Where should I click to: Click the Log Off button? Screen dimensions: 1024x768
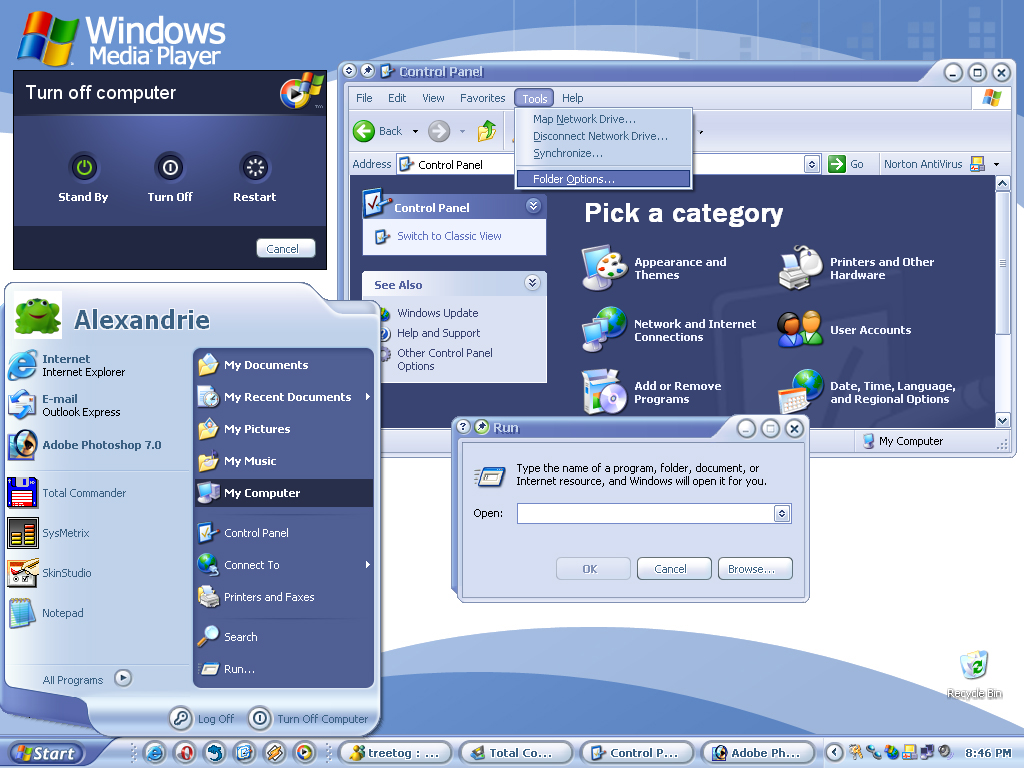(202, 718)
